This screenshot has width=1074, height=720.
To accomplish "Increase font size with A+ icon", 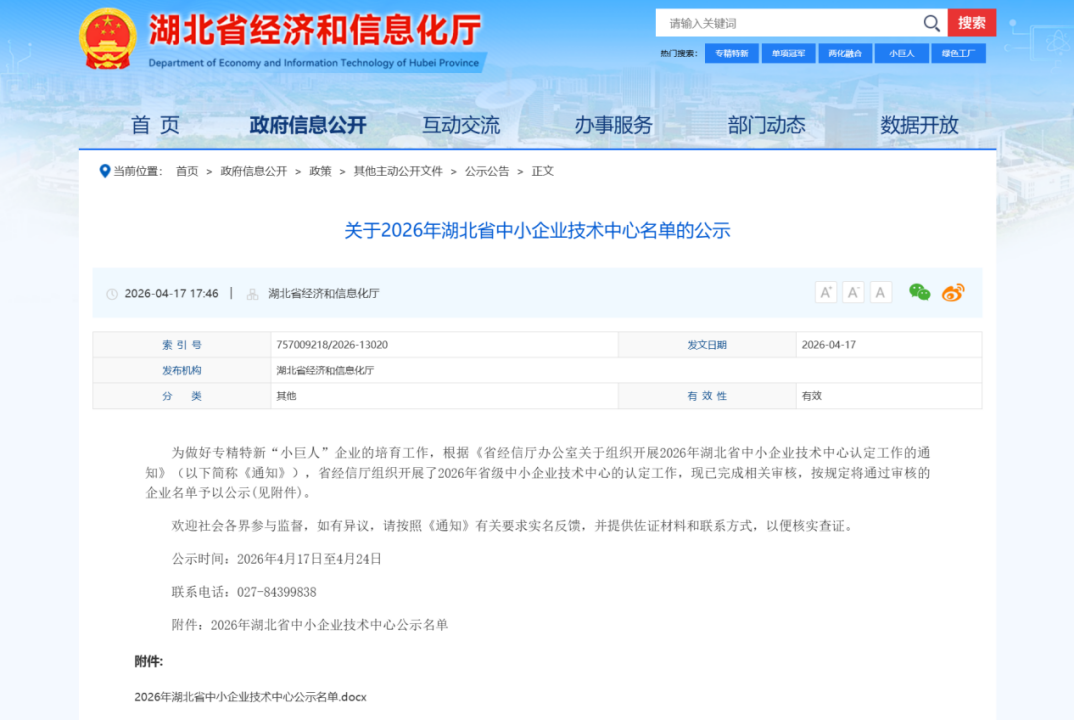I will [826, 292].
